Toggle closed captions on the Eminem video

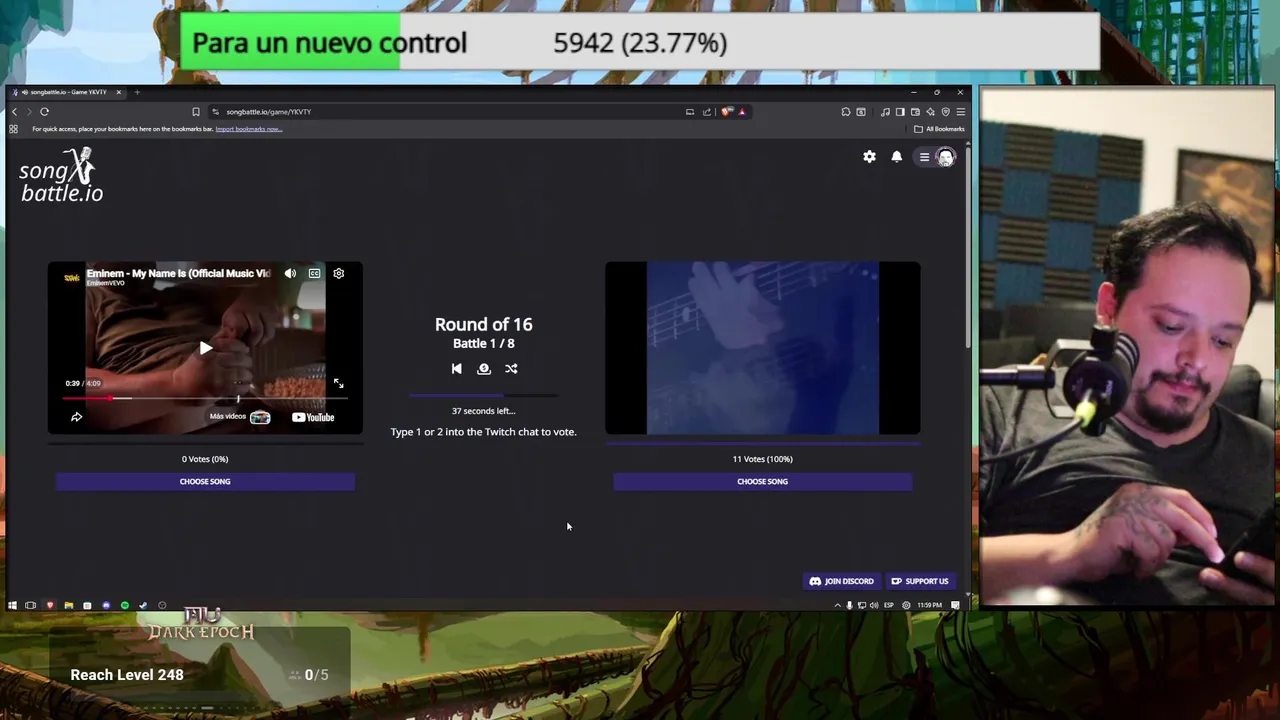coord(314,273)
